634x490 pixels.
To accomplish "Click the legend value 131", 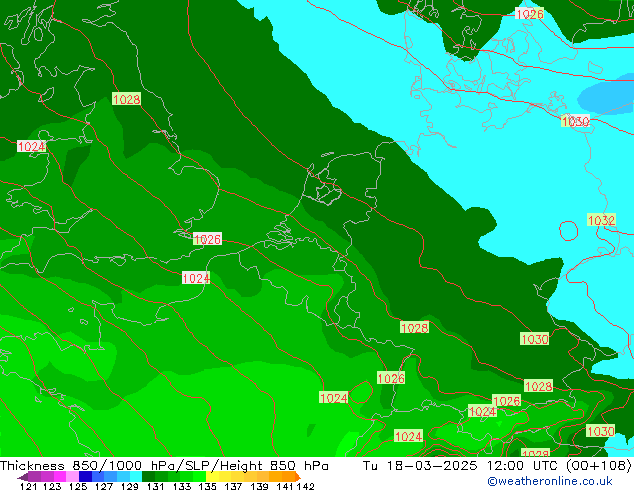I will coord(155,486).
